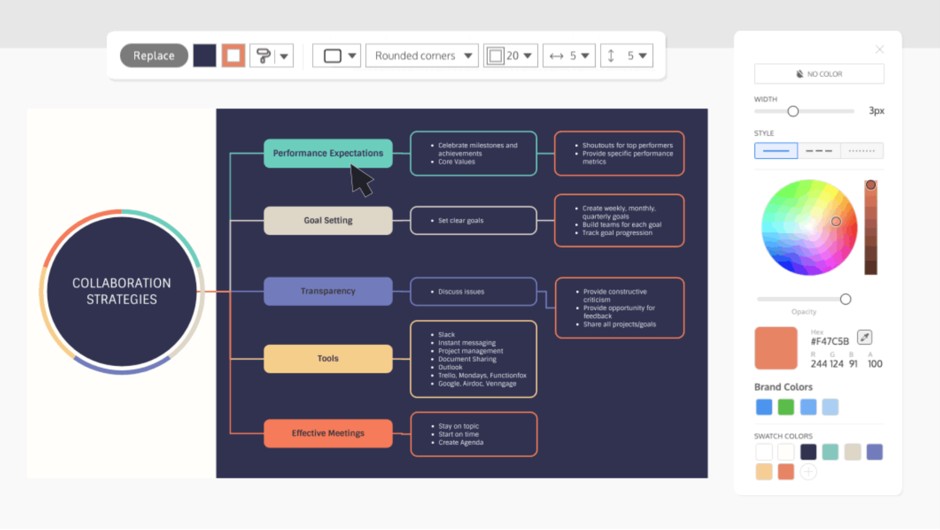This screenshot has width=940, height=530.
Task: Click the 'Celebrate milestones and achievements' box
Action: (474, 153)
